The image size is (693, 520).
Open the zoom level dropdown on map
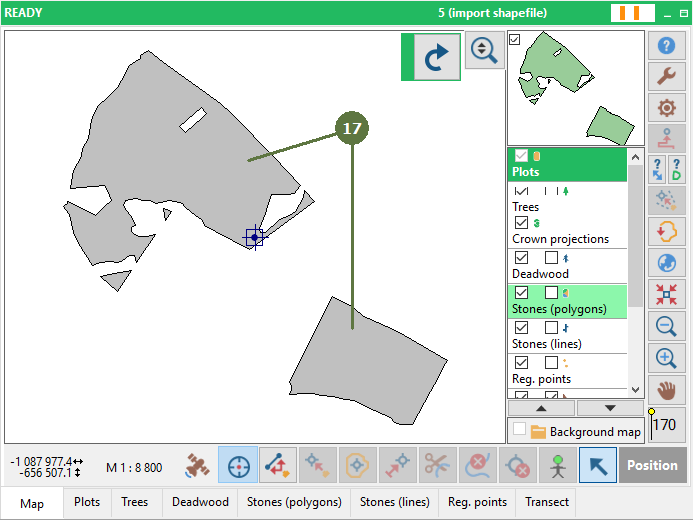coord(485,51)
